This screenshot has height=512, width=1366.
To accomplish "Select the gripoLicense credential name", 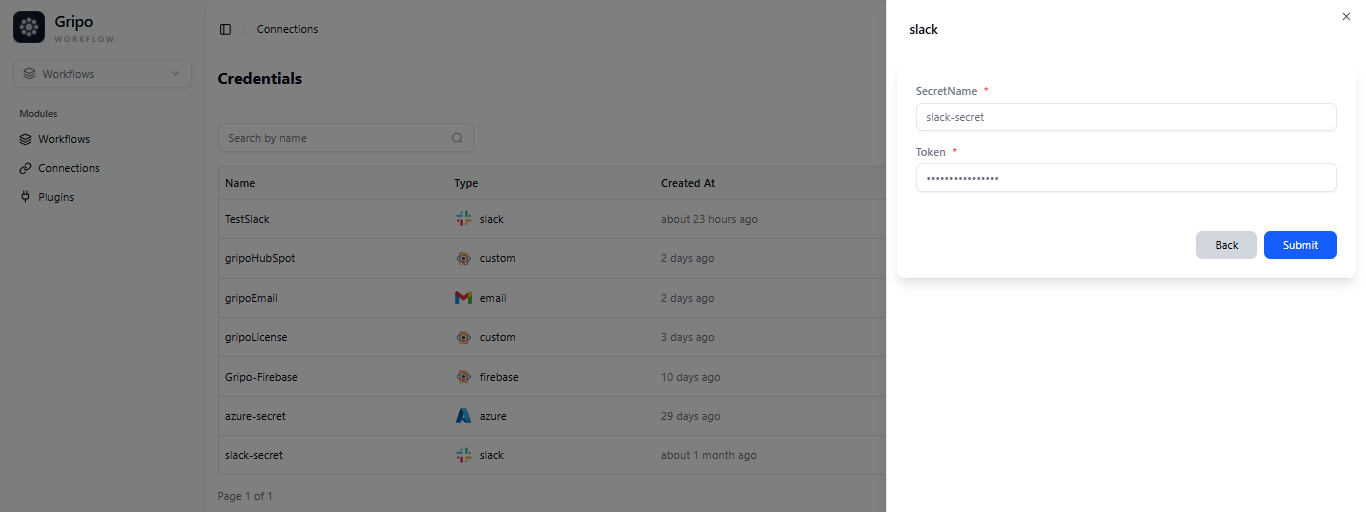I will click(256, 337).
